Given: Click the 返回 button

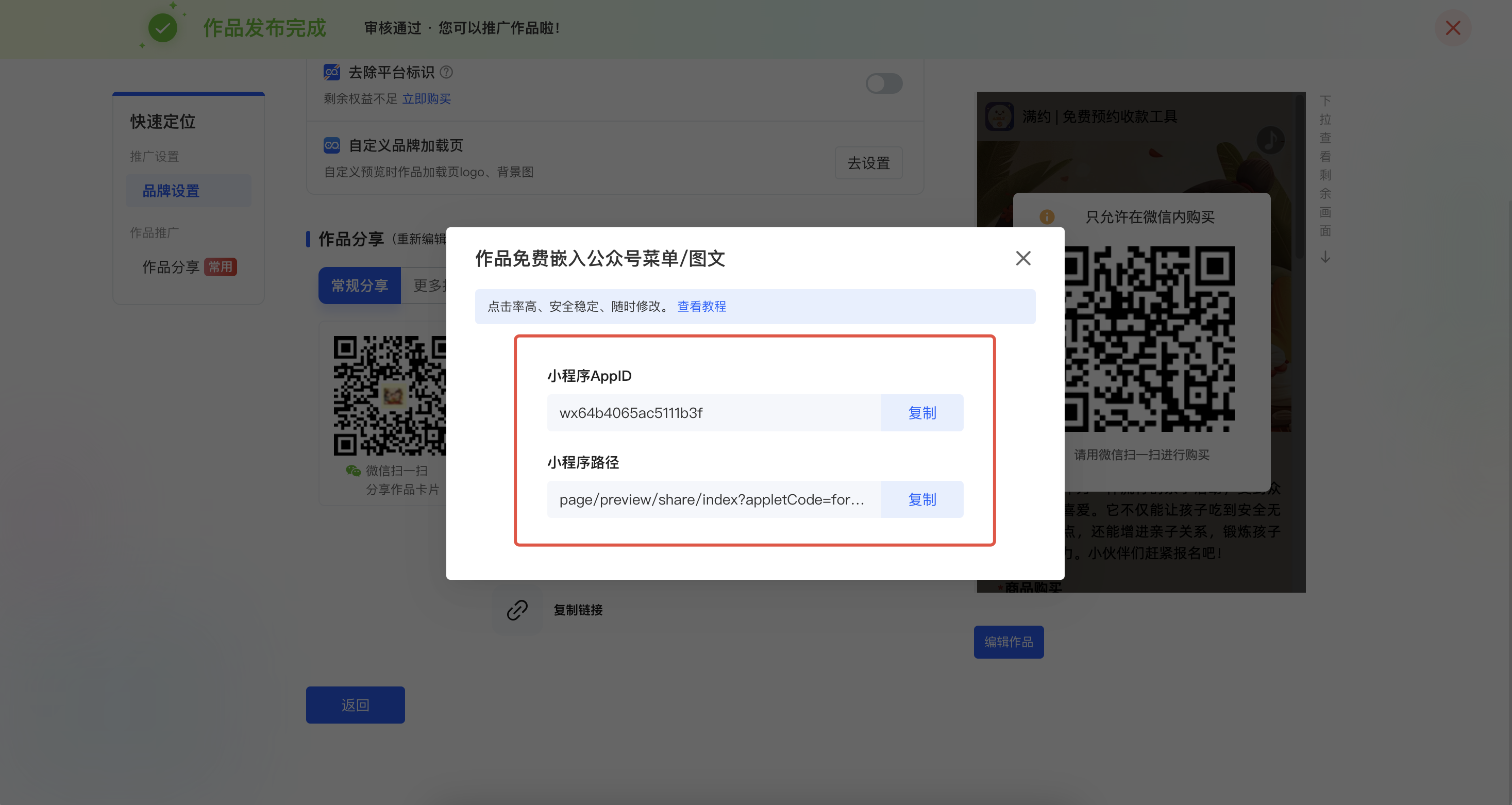Looking at the screenshot, I should coord(355,705).
